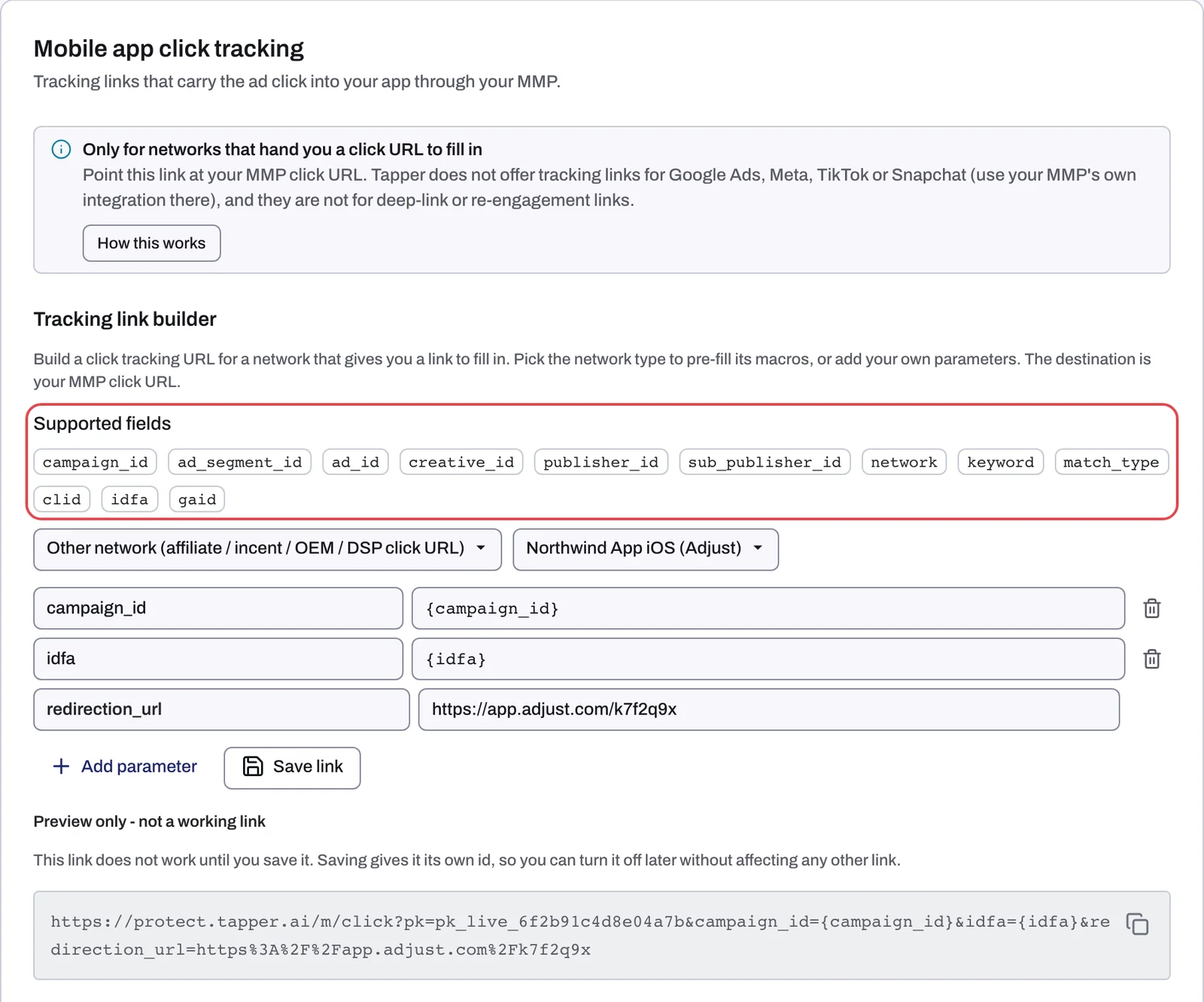This screenshot has width=1204, height=1002.
Task: Select the clid chip
Action: click(x=62, y=499)
